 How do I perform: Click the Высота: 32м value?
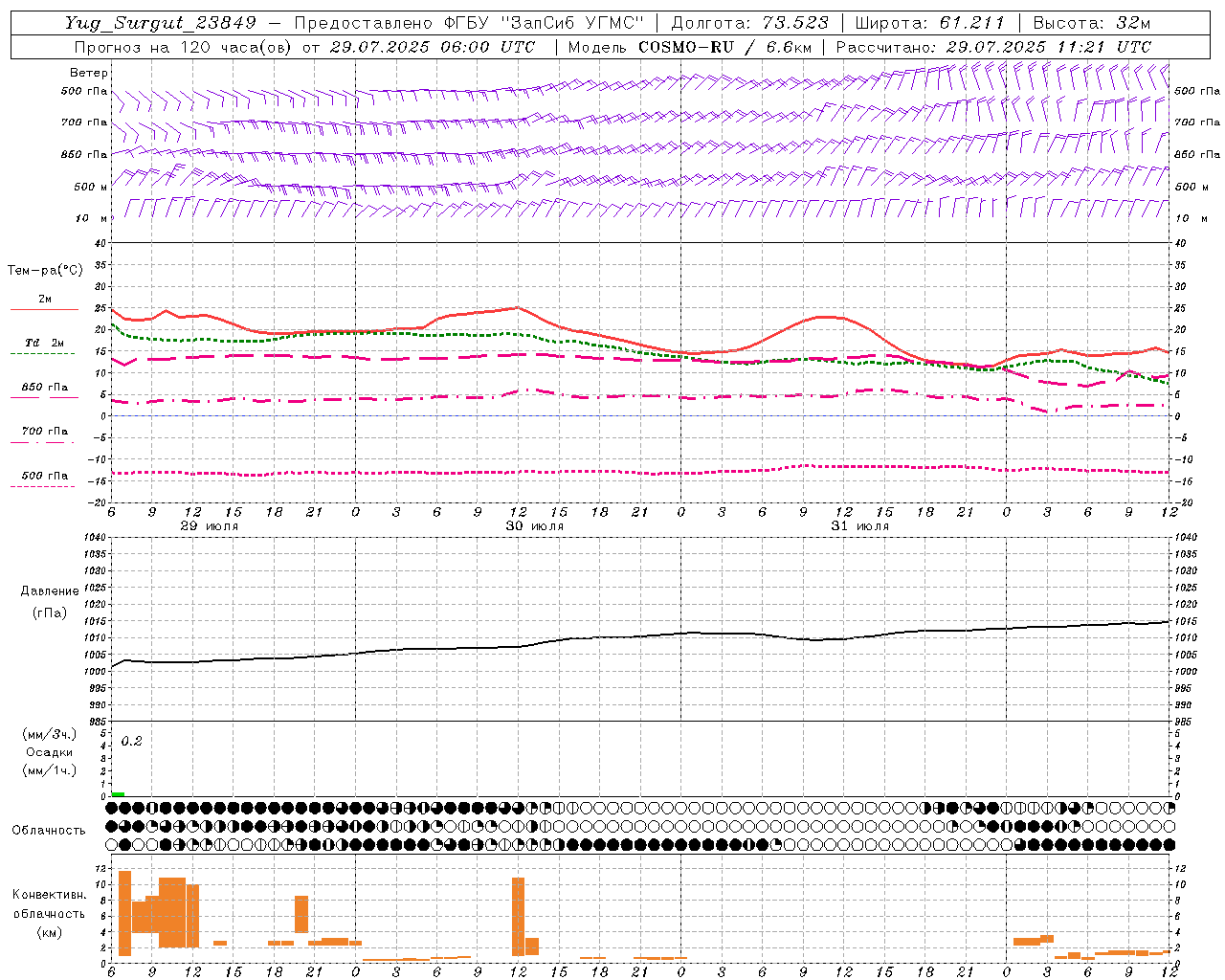click(x=1091, y=23)
